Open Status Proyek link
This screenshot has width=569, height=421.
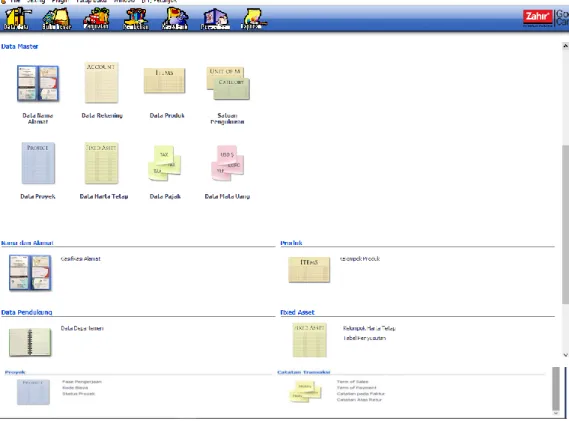tap(78, 393)
